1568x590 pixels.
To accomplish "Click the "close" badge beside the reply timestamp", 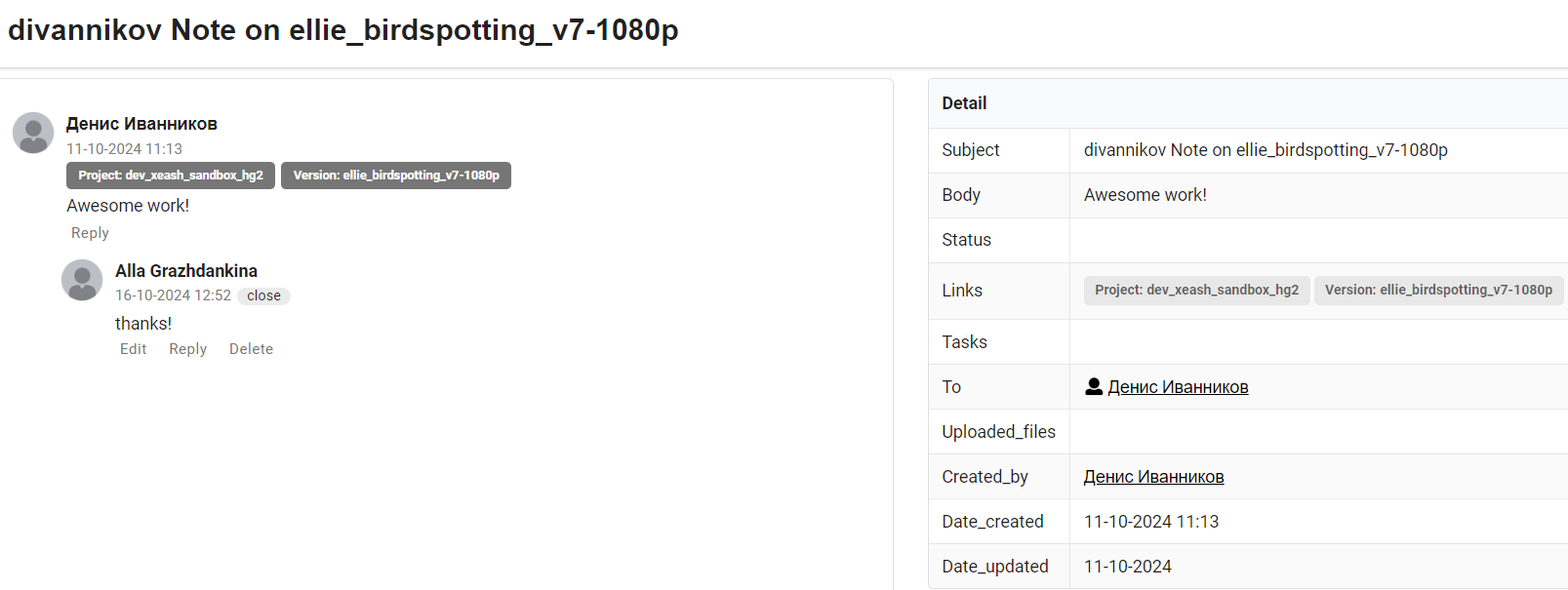I will pos(263,295).
